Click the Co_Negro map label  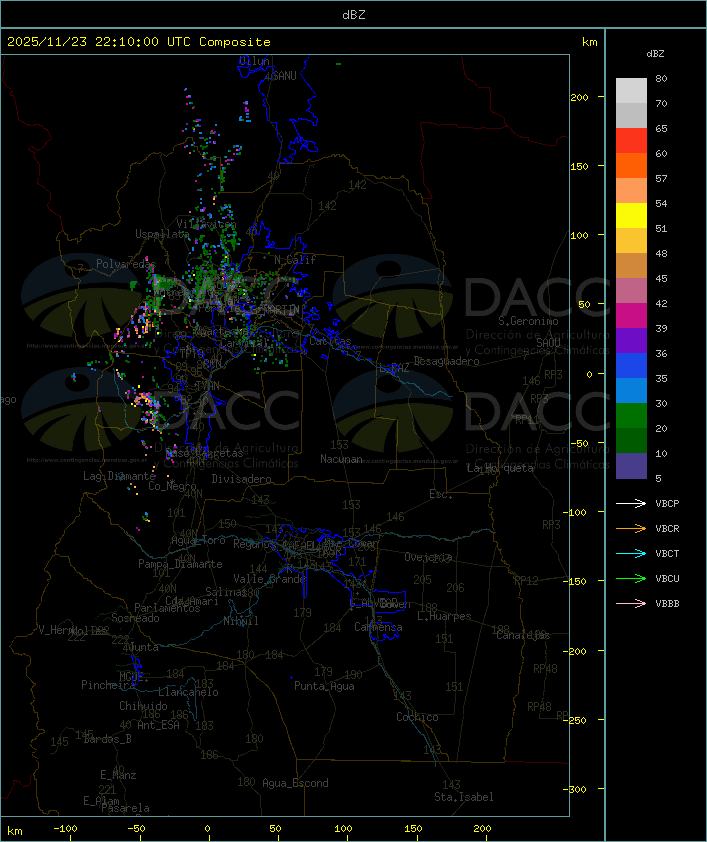pos(172,486)
